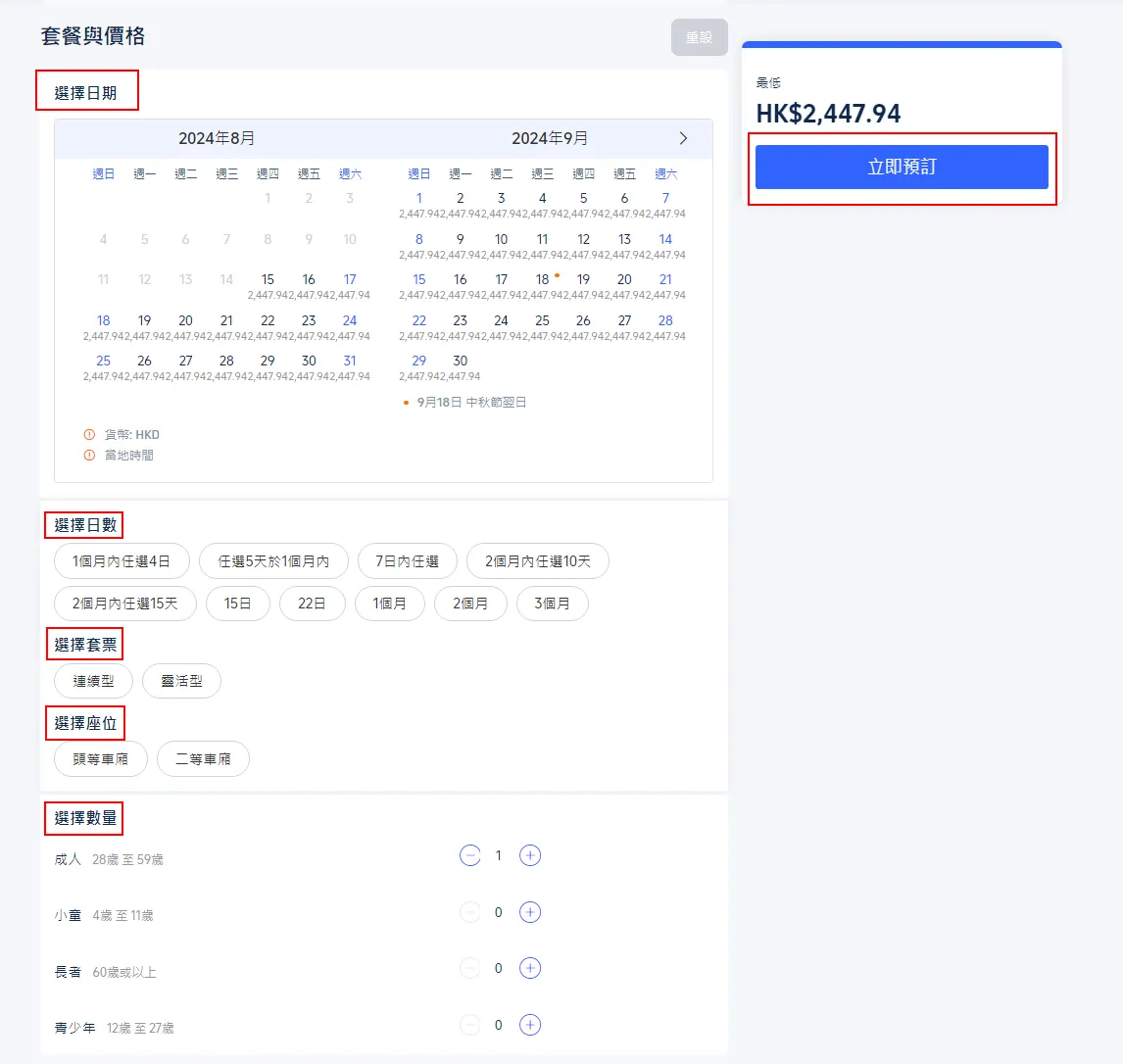Pick August 17 on the calendar
1123x1064 pixels.
pyautogui.click(x=350, y=286)
